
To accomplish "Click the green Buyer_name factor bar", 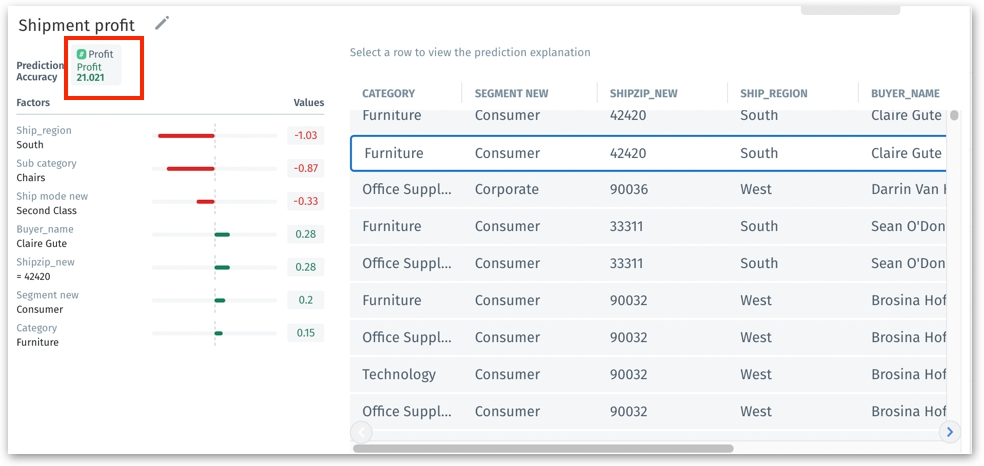I will click(x=222, y=235).
